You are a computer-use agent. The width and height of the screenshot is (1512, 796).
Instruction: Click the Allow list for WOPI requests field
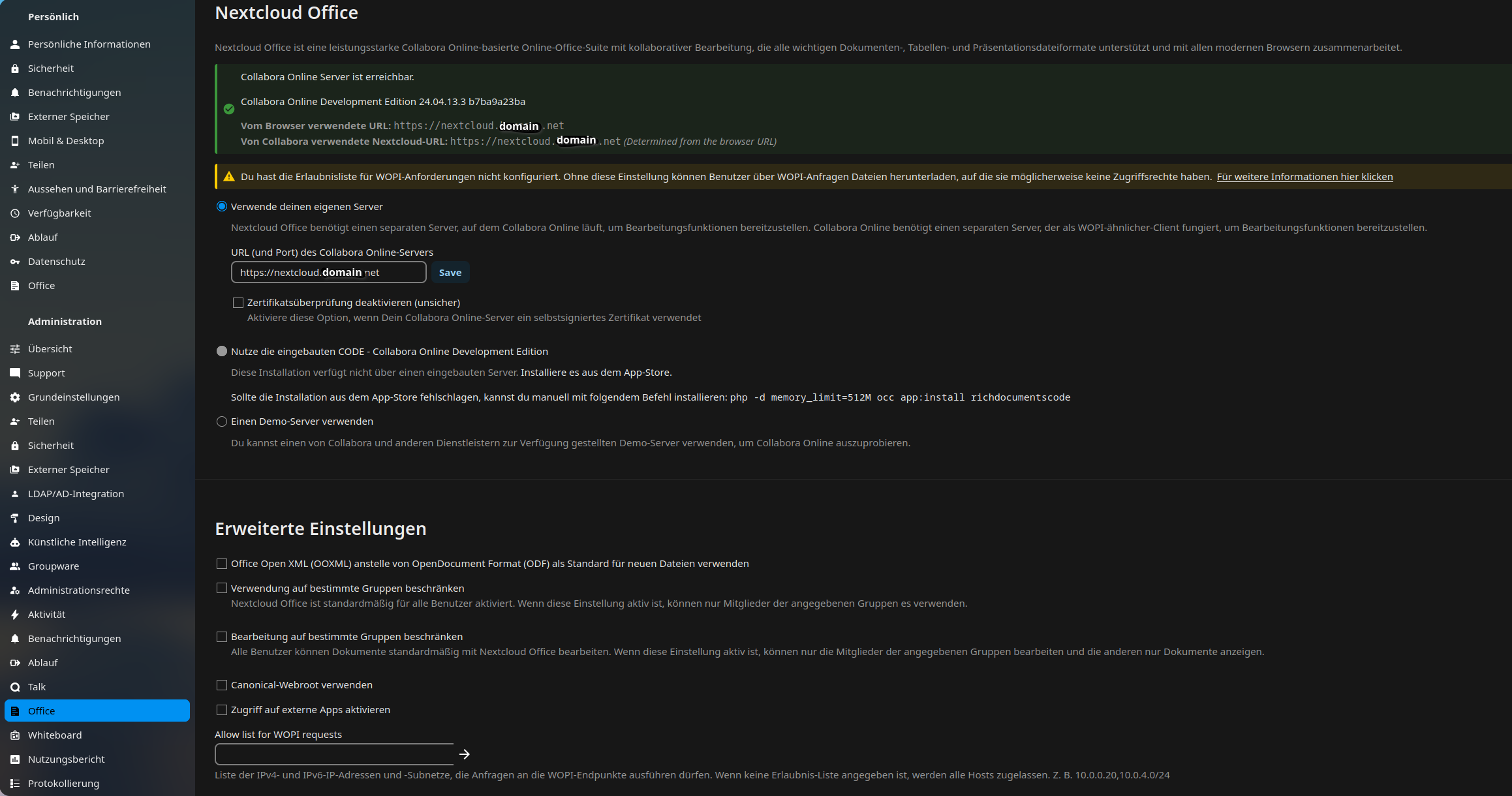point(334,754)
